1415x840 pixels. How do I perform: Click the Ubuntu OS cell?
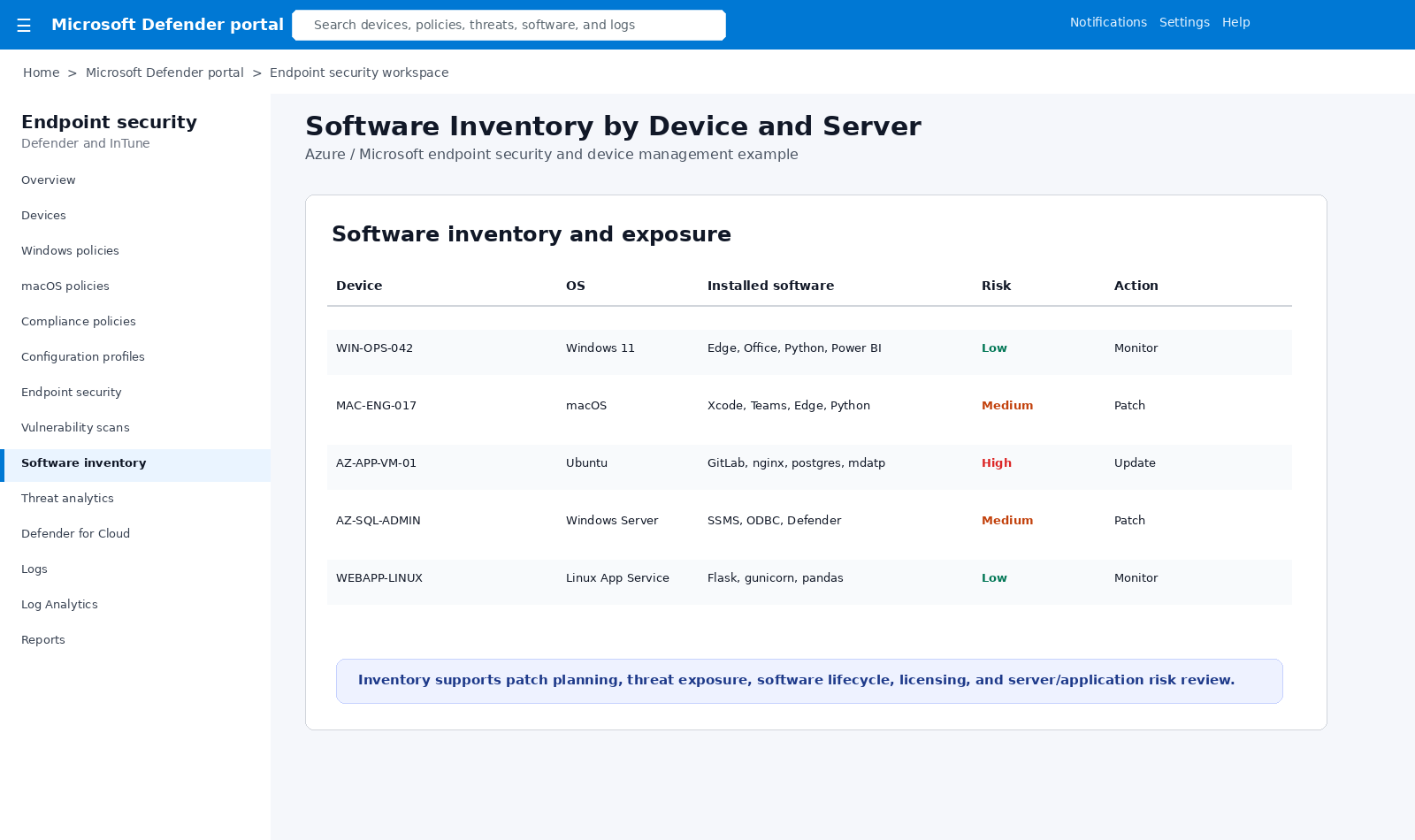(x=586, y=463)
